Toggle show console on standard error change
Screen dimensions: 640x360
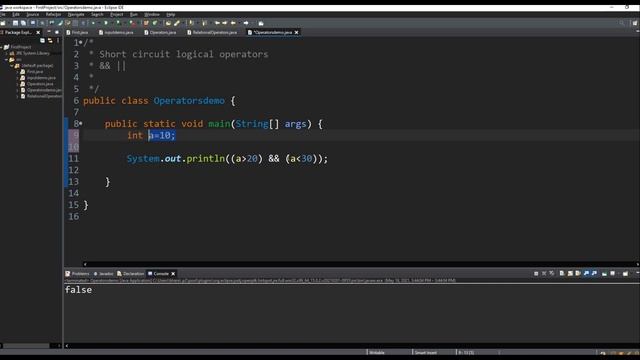[594, 273]
